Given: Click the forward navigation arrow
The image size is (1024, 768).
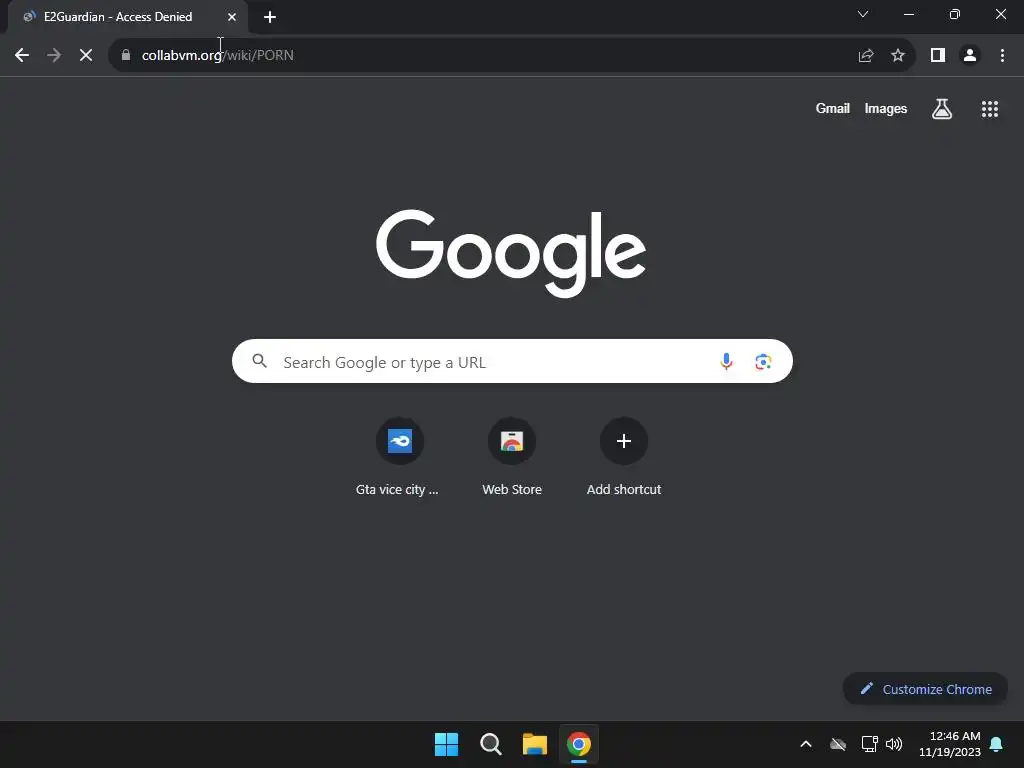Looking at the screenshot, I should tap(54, 56).
